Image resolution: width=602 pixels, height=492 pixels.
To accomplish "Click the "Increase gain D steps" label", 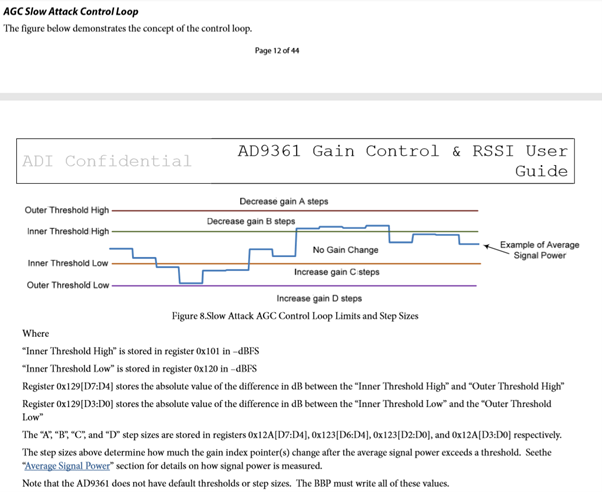I will pyautogui.click(x=320, y=298).
